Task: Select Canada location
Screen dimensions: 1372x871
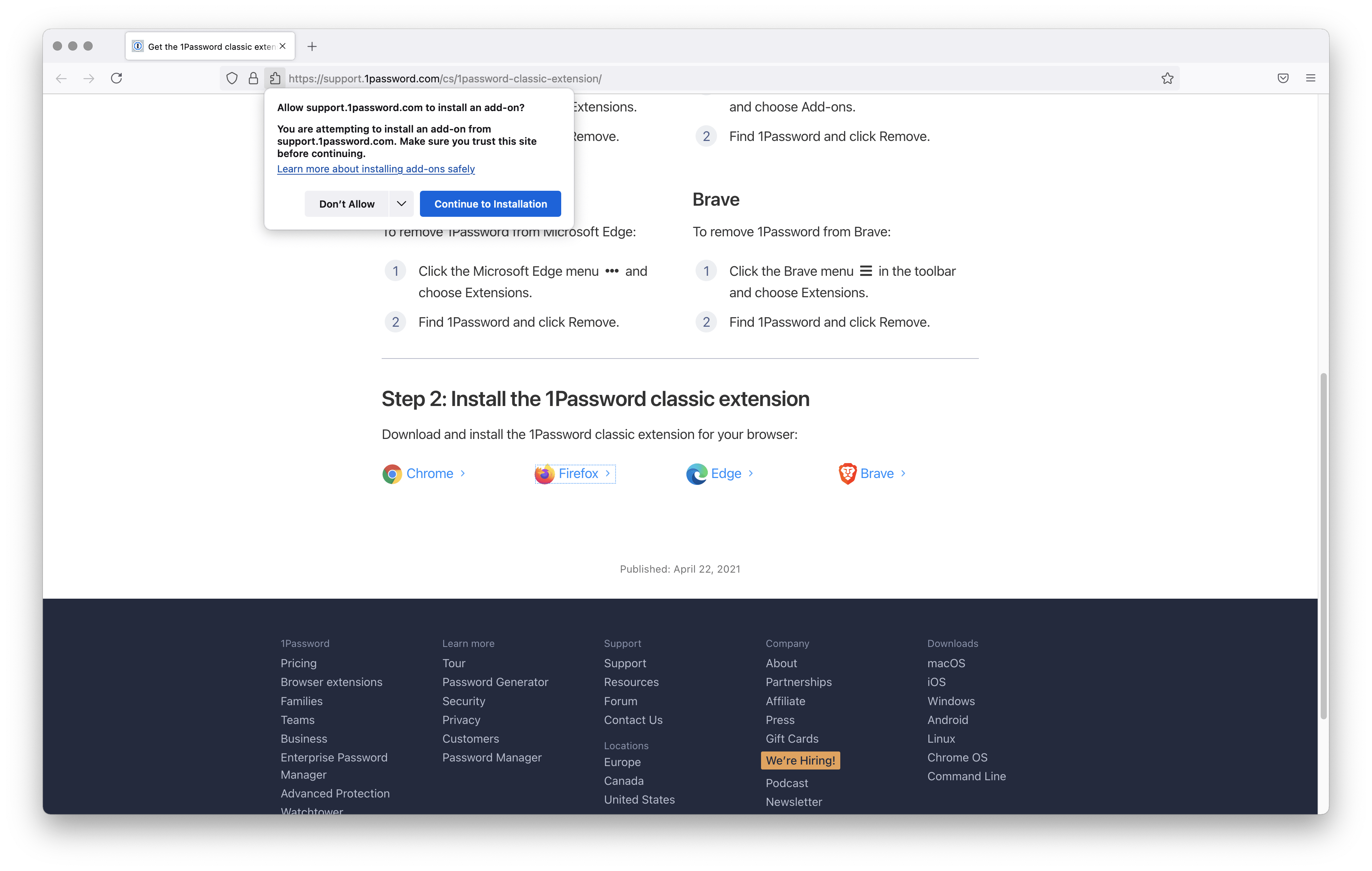Action: pos(624,781)
